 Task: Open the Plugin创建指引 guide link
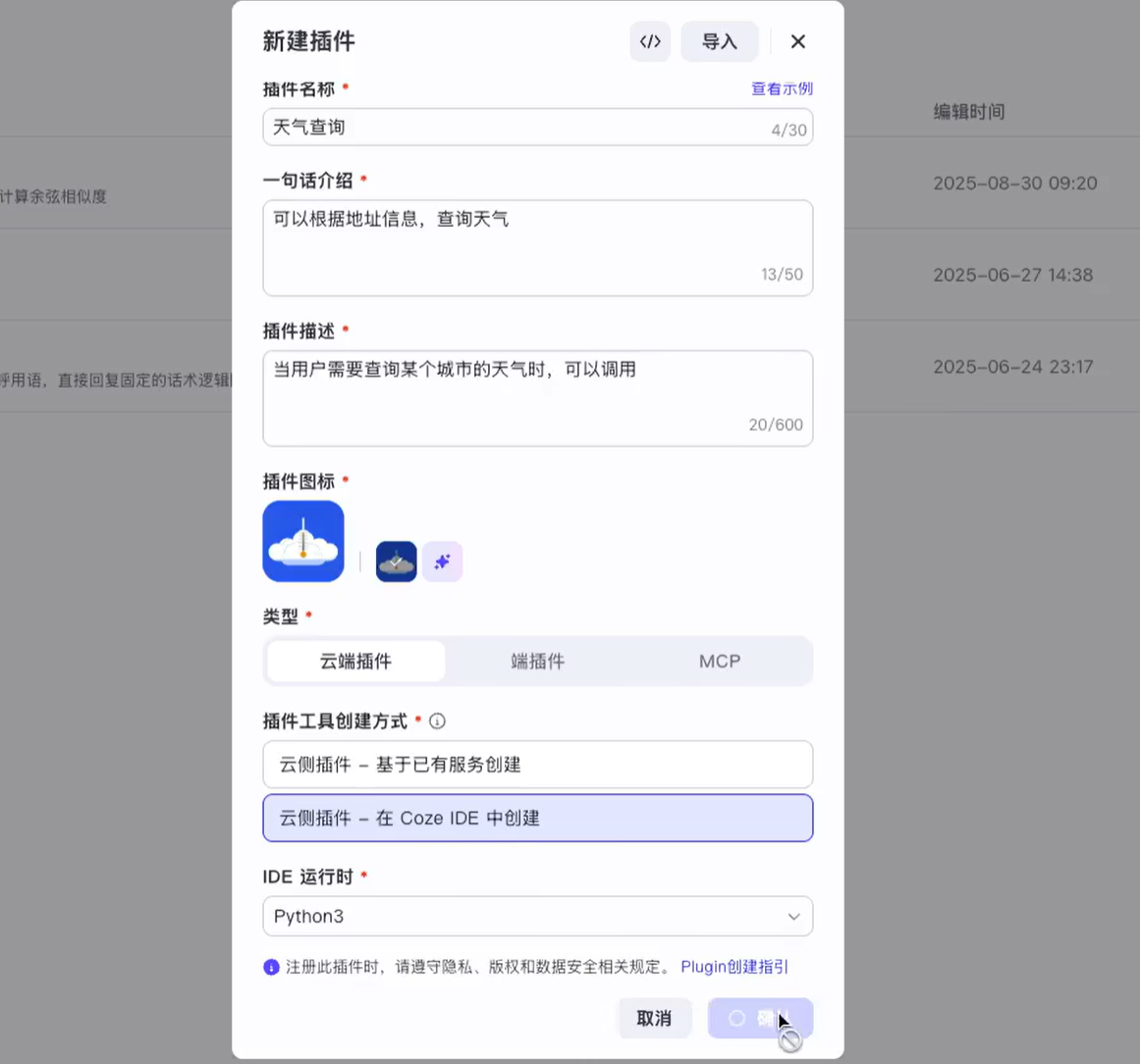(x=733, y=967)
